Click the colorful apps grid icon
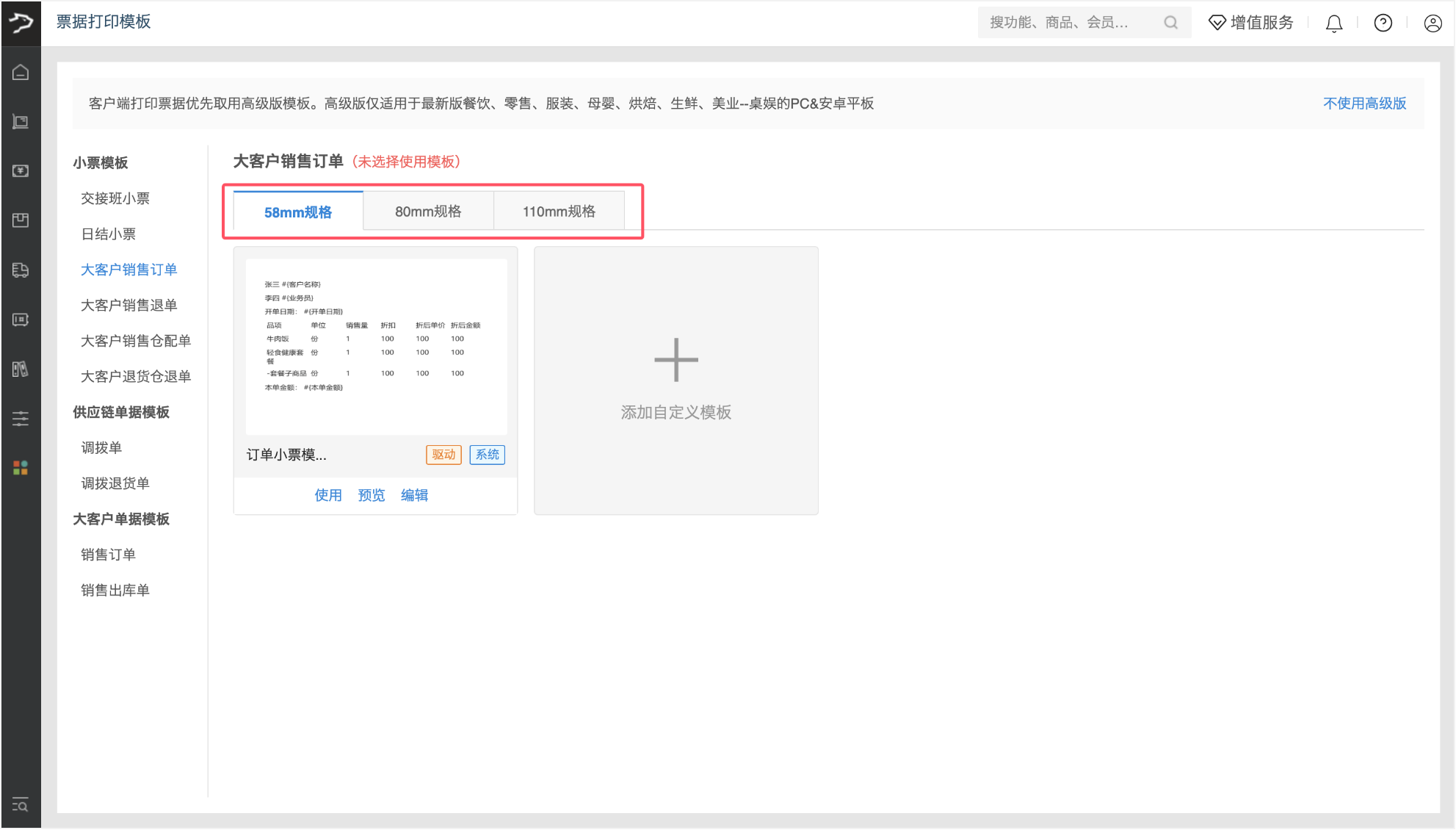 pos(21,468)
